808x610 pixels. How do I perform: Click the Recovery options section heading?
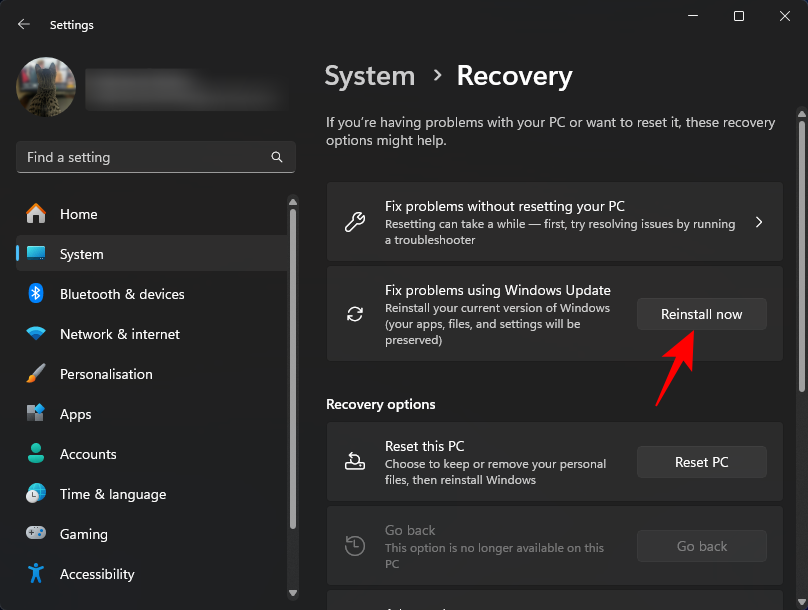[x=381, y=404]
